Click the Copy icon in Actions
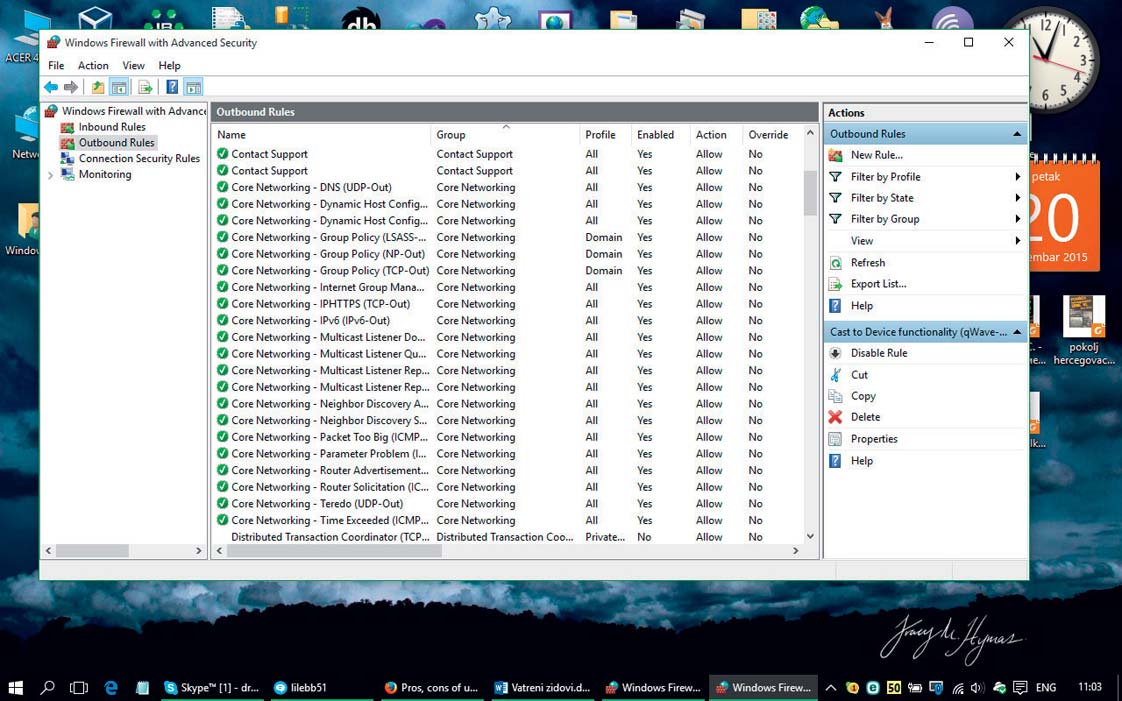1122x701 pixels. (x=835, y=396)
